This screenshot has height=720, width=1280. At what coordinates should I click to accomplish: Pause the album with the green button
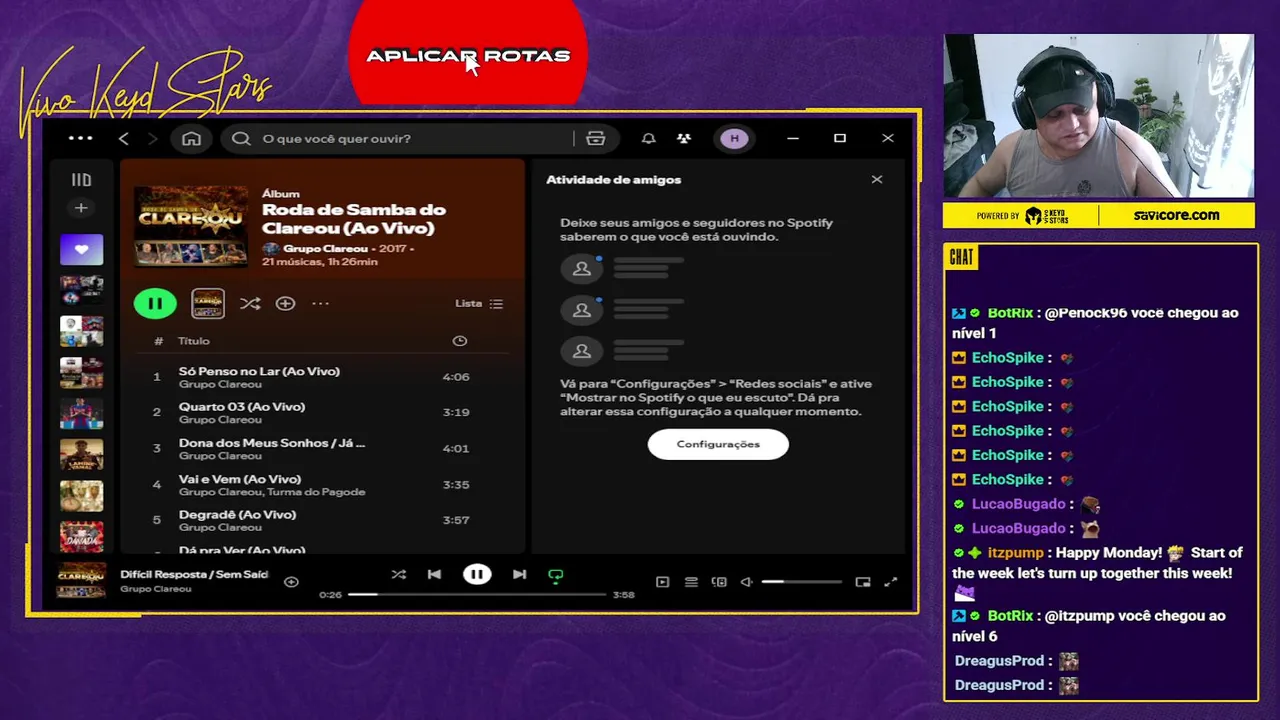(155, 303)
